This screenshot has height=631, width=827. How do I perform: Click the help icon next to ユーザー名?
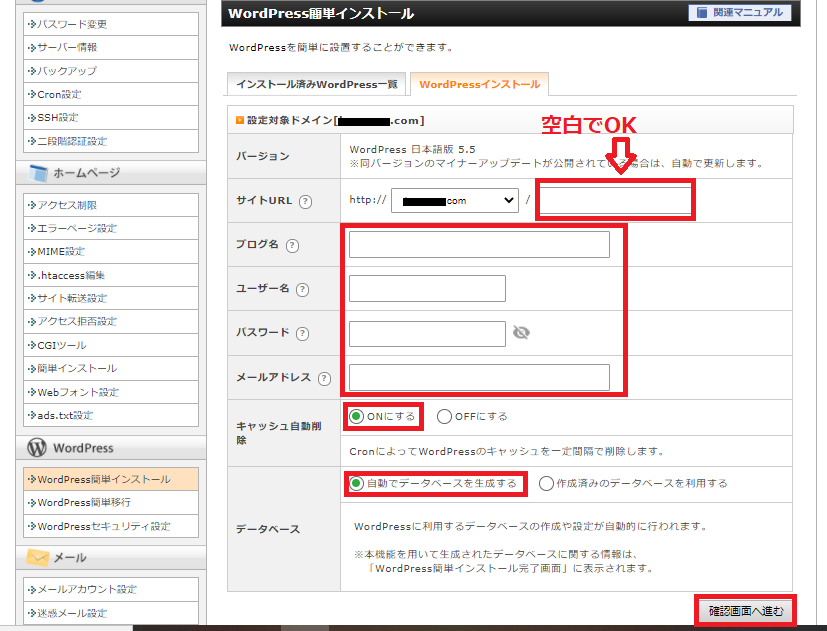tap(302, 290)
